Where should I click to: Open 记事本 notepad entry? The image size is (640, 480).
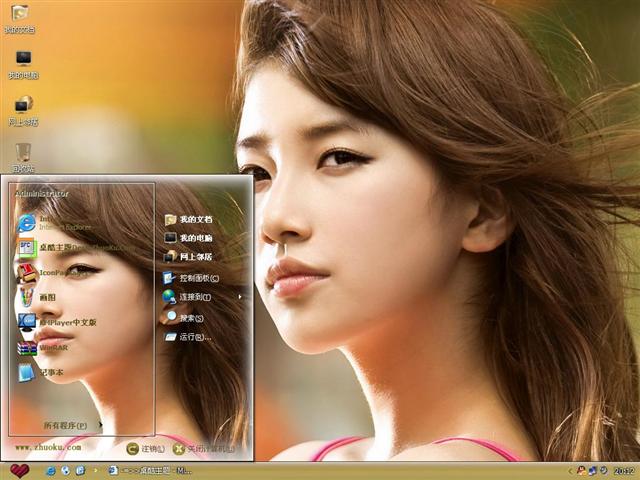[x=41, y=372]
